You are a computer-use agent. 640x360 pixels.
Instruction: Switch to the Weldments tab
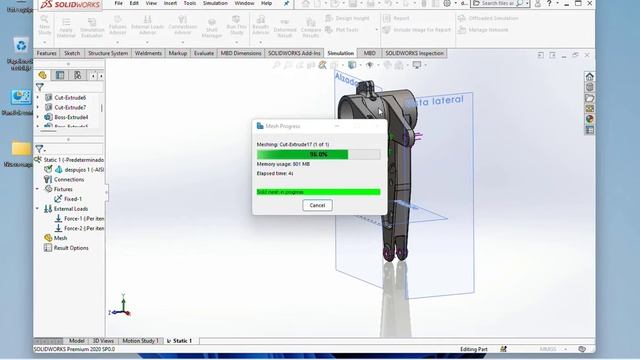pyautogui.click(x=148, y=53)
